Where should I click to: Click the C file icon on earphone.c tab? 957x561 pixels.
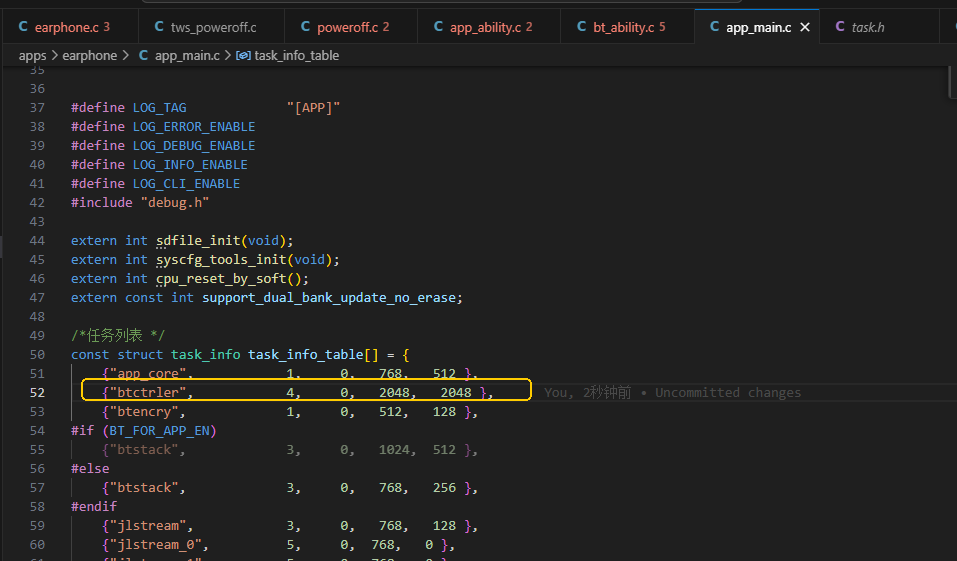point(23,26)
